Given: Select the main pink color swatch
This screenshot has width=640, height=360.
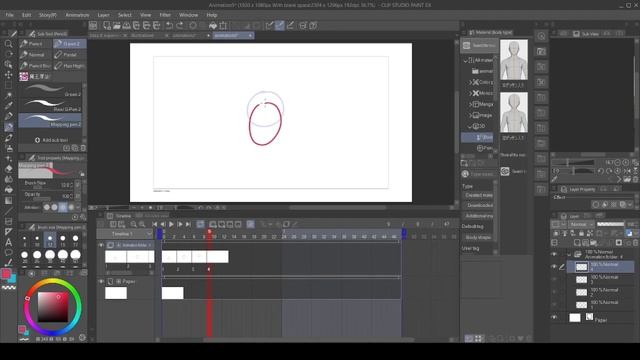Looking at the screenshot, I should (x=6, y=274).
